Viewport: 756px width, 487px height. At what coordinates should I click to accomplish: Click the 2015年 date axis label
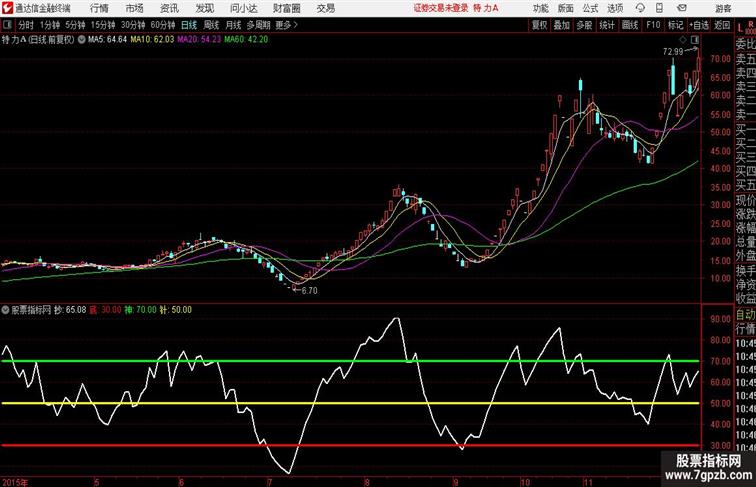pyautogui.click(x=15, y=482)
